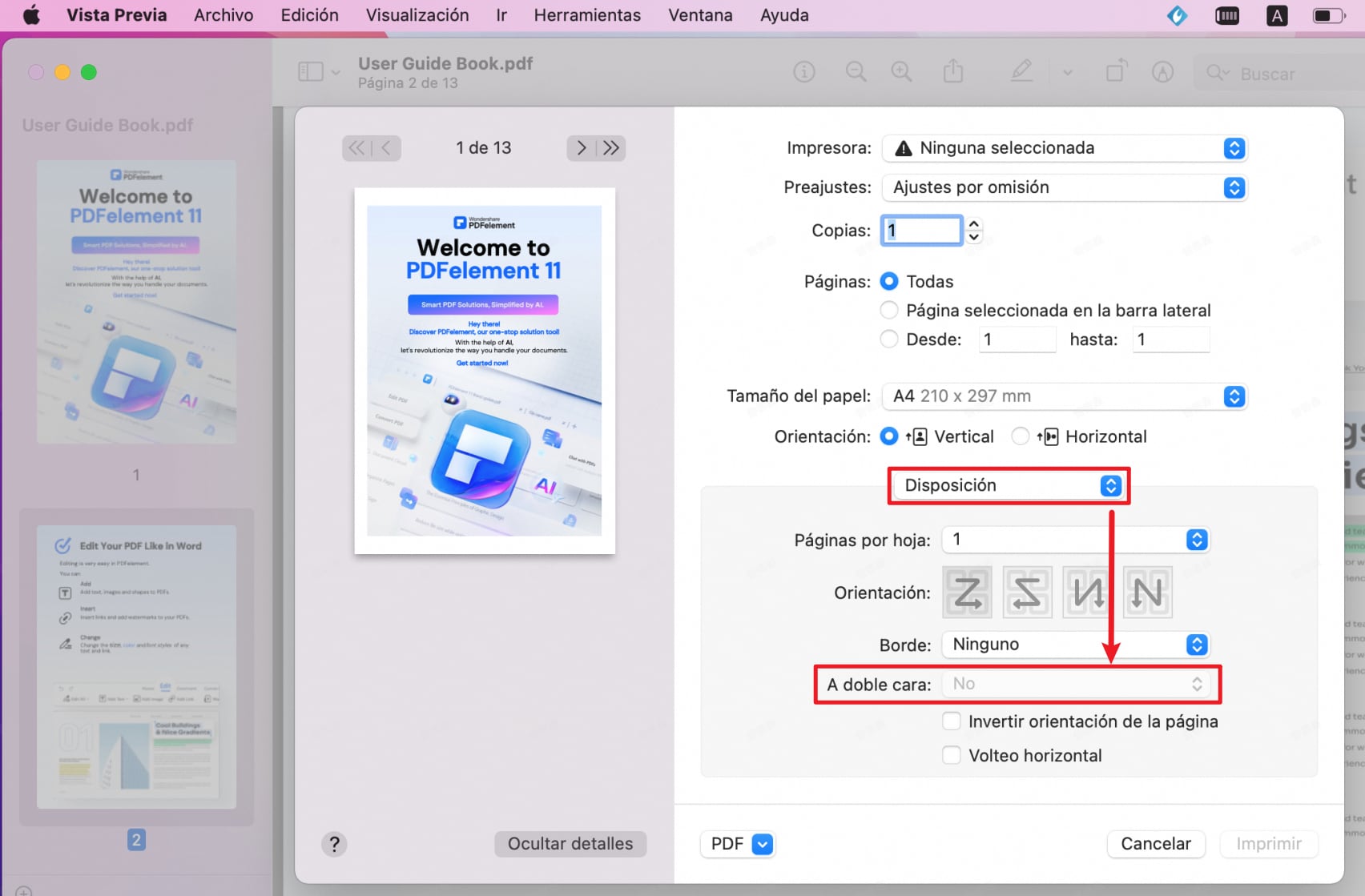Jump to the last preview page

point(611,148)
